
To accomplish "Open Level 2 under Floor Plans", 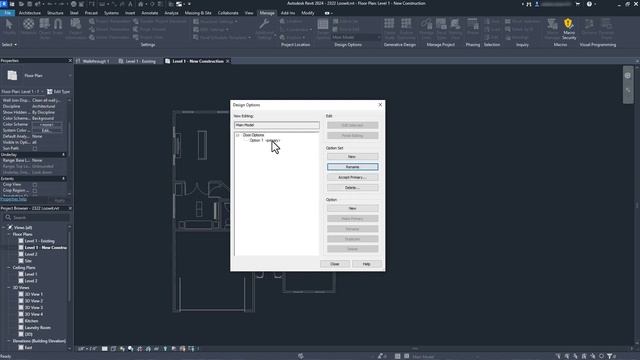I will pyautogui.click(x=31, y=254).
